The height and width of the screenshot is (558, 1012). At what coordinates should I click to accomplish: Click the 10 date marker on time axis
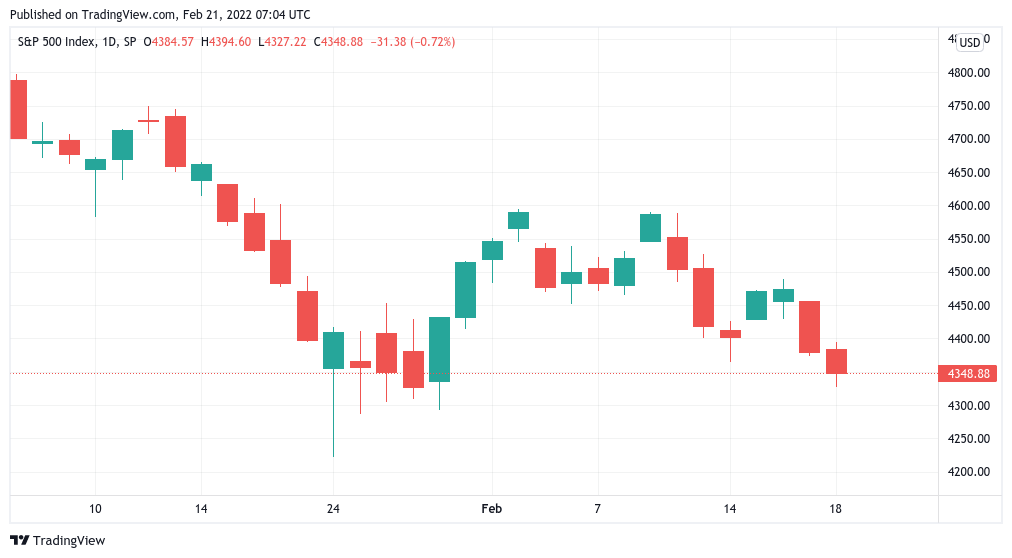(x=95, y=509)
